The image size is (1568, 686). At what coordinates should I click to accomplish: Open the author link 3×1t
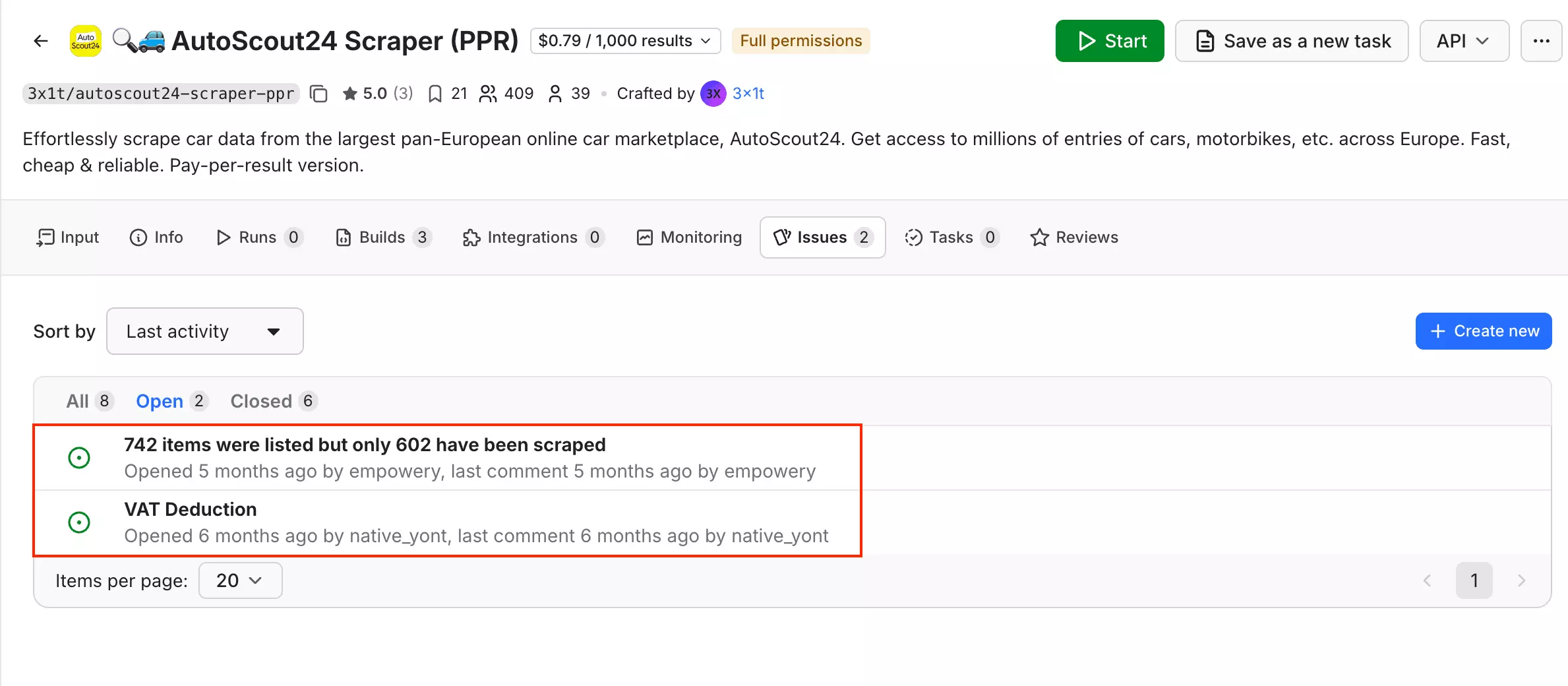coord(748,94)
